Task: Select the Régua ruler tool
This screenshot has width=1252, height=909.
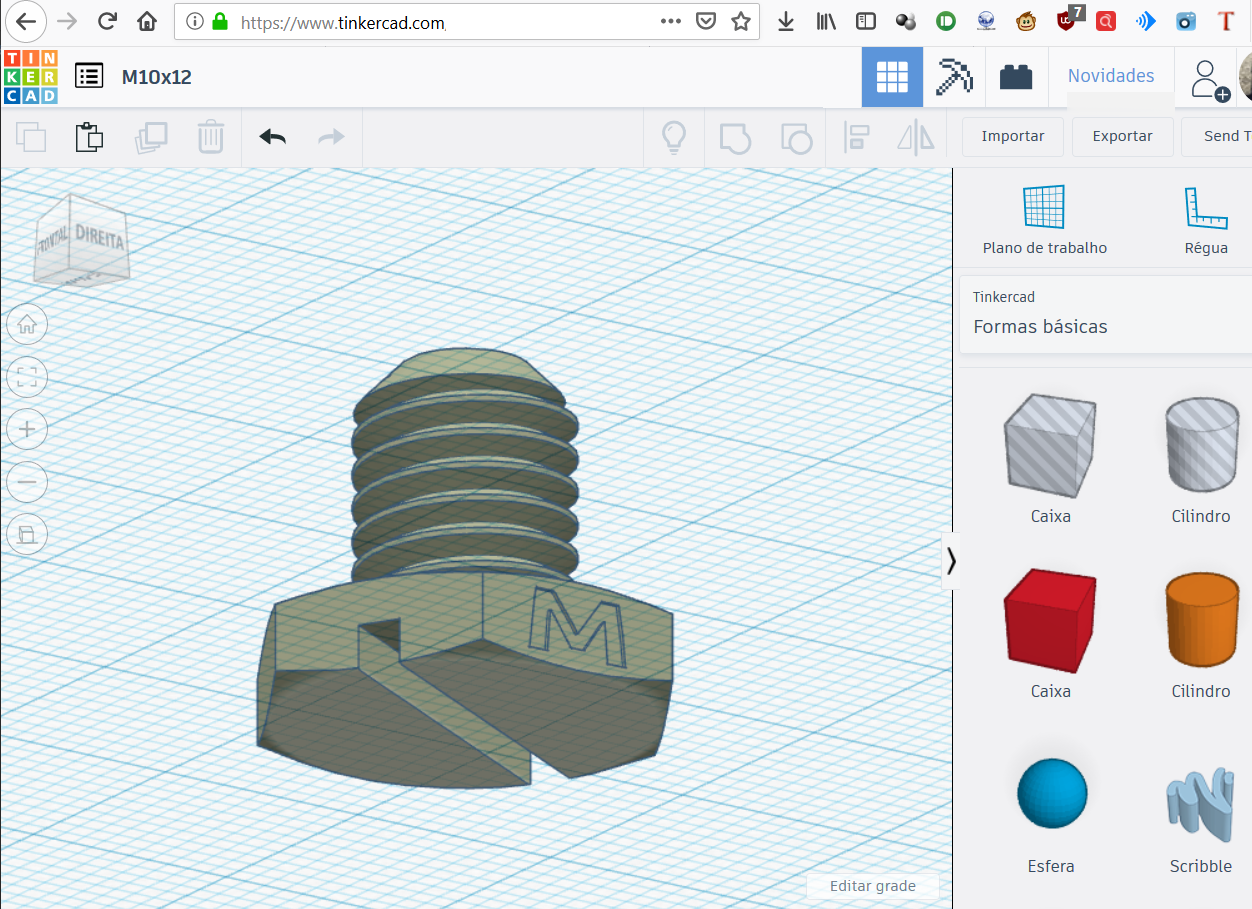Action: coord(1206,220)
